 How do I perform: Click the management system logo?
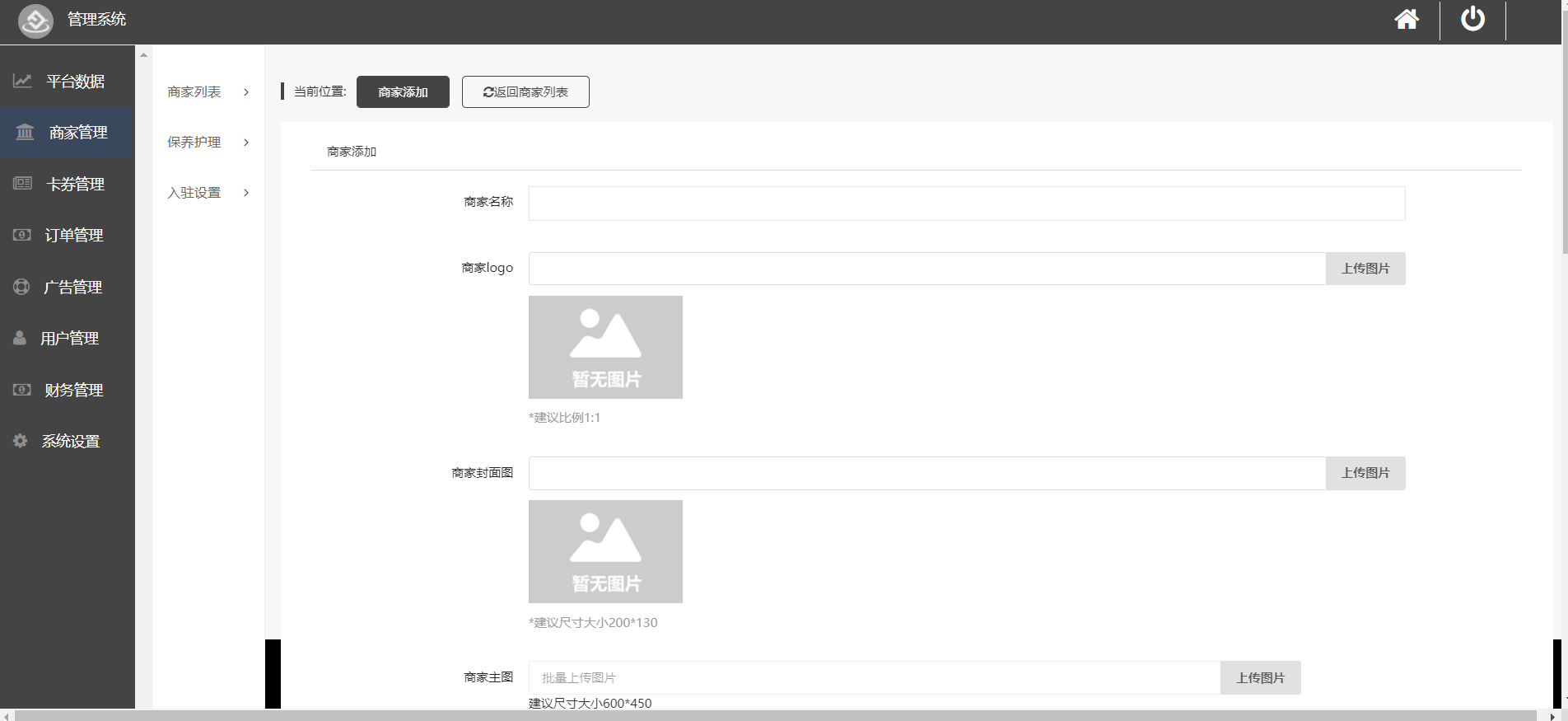[35, 21]
